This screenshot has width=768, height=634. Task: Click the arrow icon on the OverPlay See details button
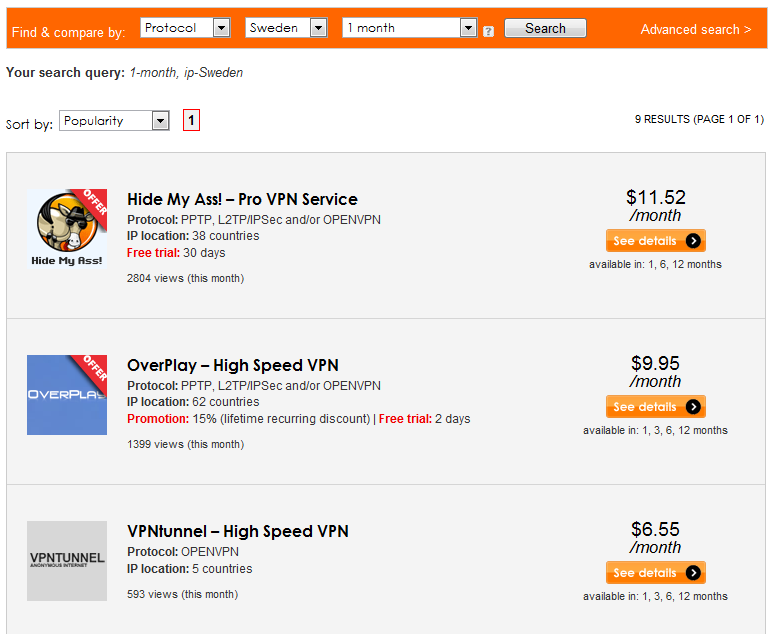(x=693, y=407)
